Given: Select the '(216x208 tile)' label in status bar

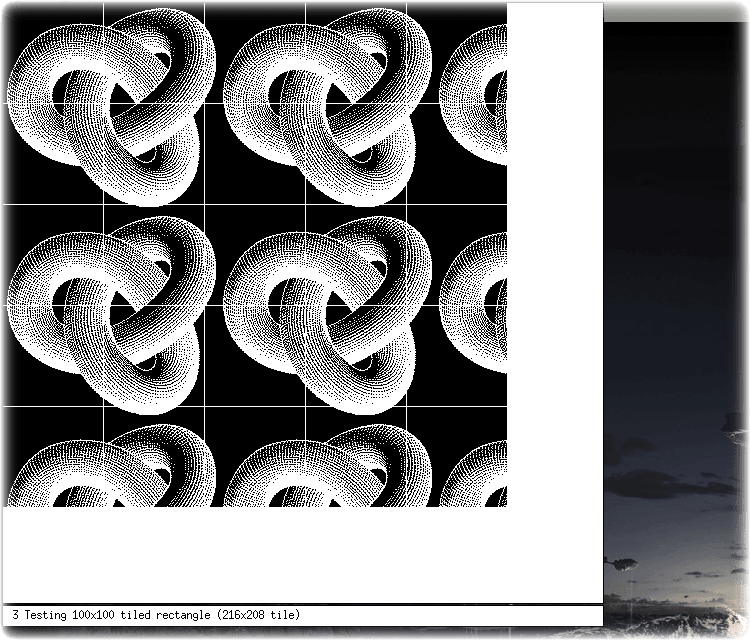Looking at the screenshot, I should 258,615.
